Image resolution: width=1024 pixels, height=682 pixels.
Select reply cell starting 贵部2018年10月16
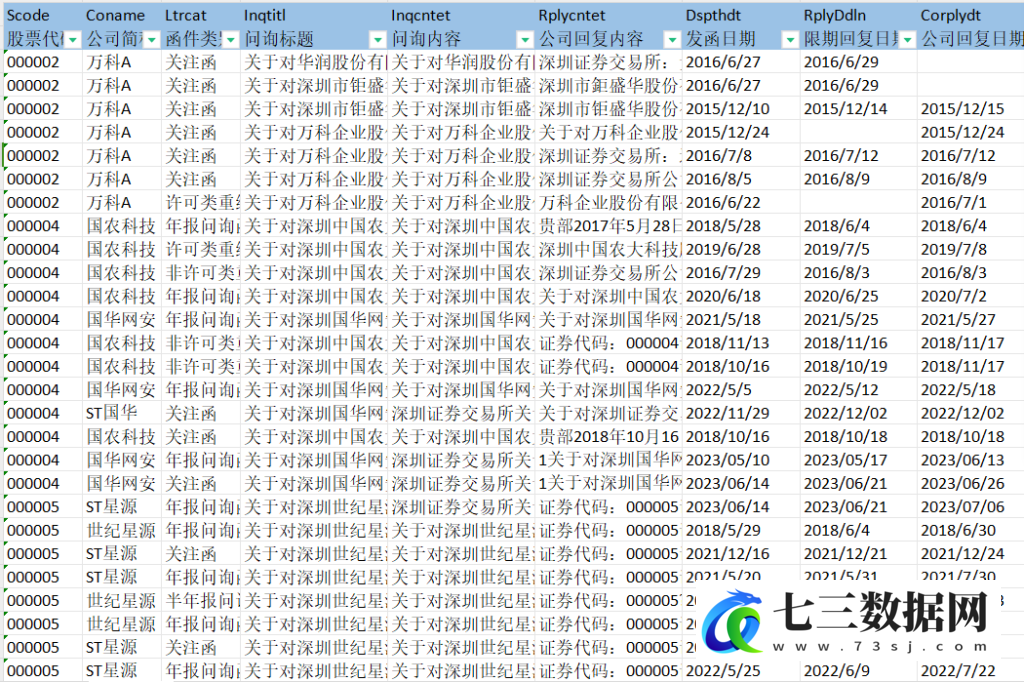click(609, 437)
